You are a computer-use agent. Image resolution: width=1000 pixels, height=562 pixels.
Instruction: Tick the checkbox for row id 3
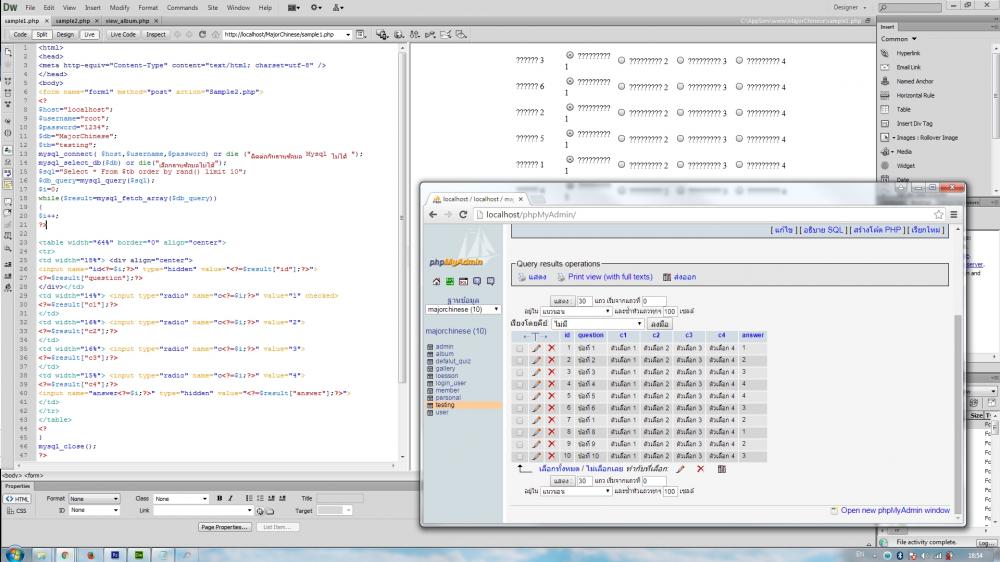pyautogui.click(x=520, y=373)
